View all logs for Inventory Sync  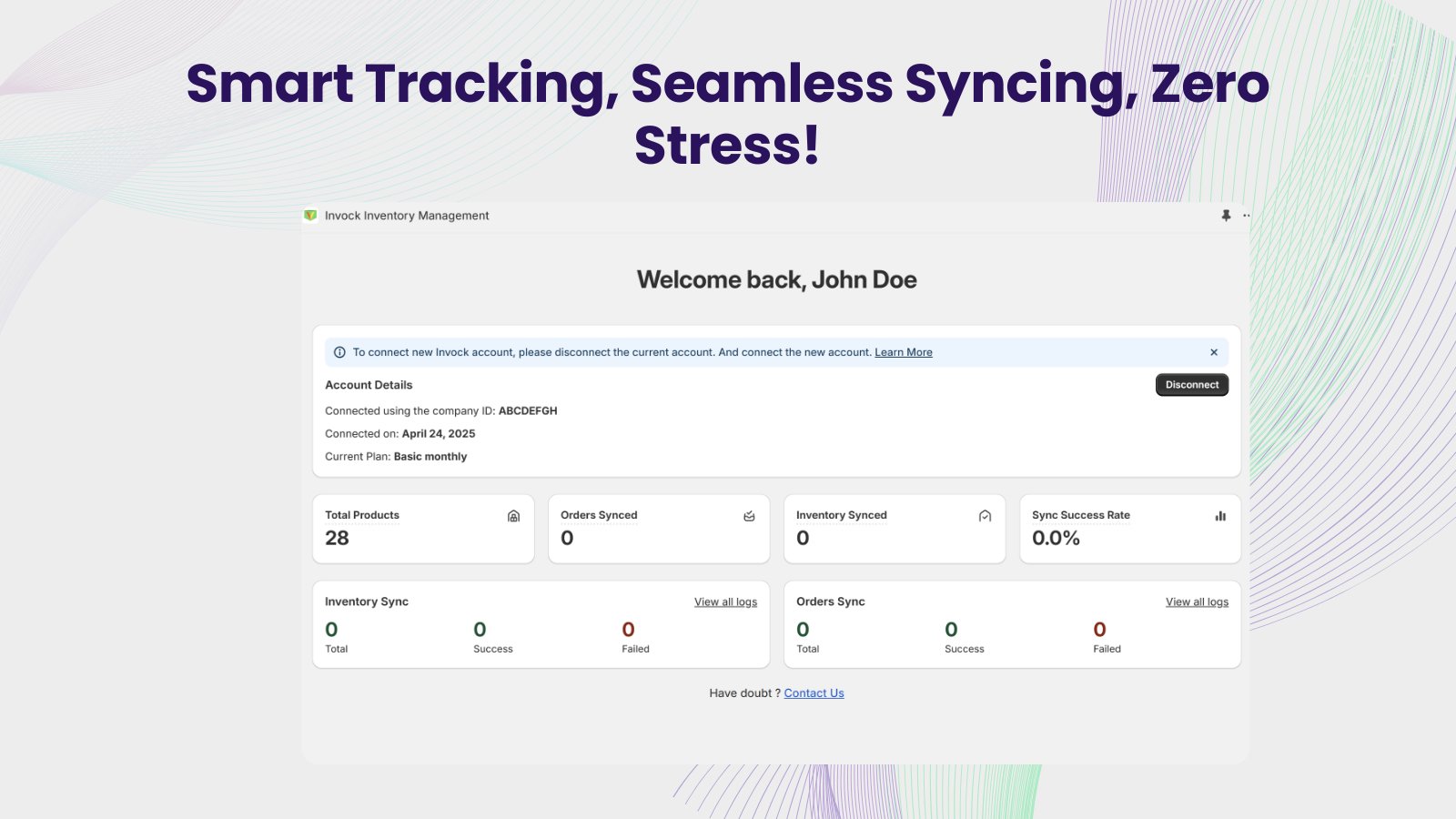[x=725, y=602]
